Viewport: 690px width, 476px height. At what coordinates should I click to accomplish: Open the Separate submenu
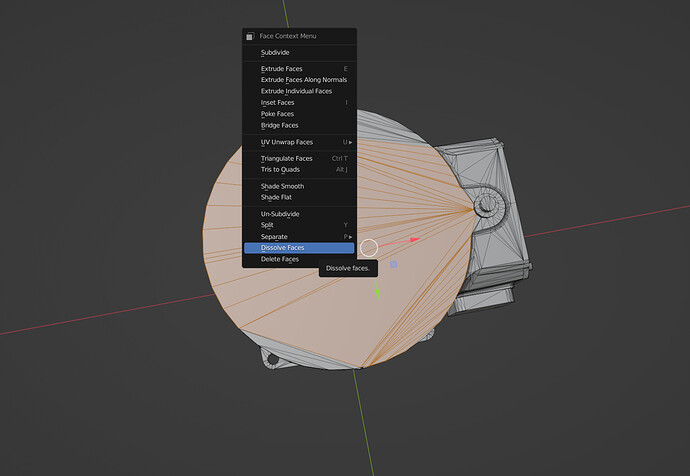click(299, 237)
